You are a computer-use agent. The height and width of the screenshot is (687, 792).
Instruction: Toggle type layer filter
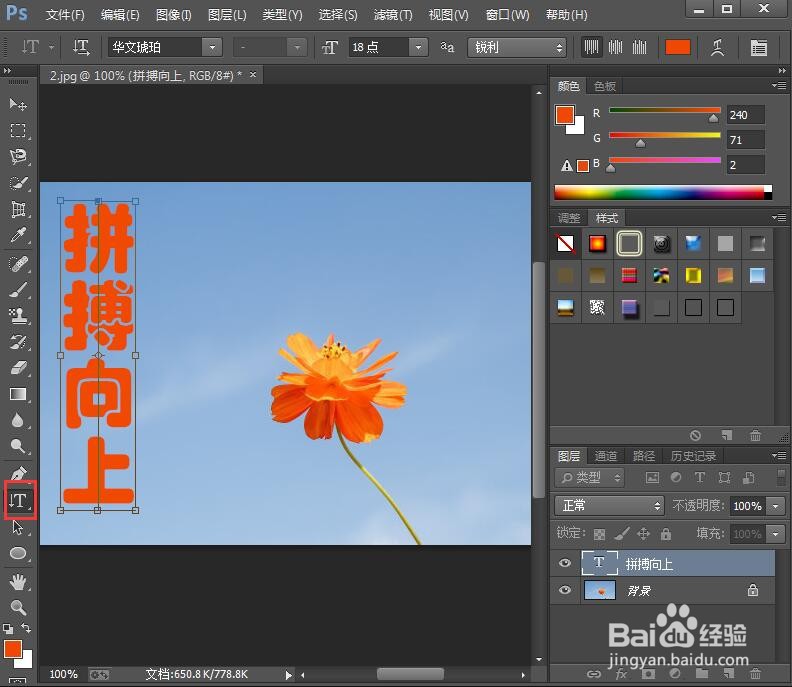click(700, 477)
